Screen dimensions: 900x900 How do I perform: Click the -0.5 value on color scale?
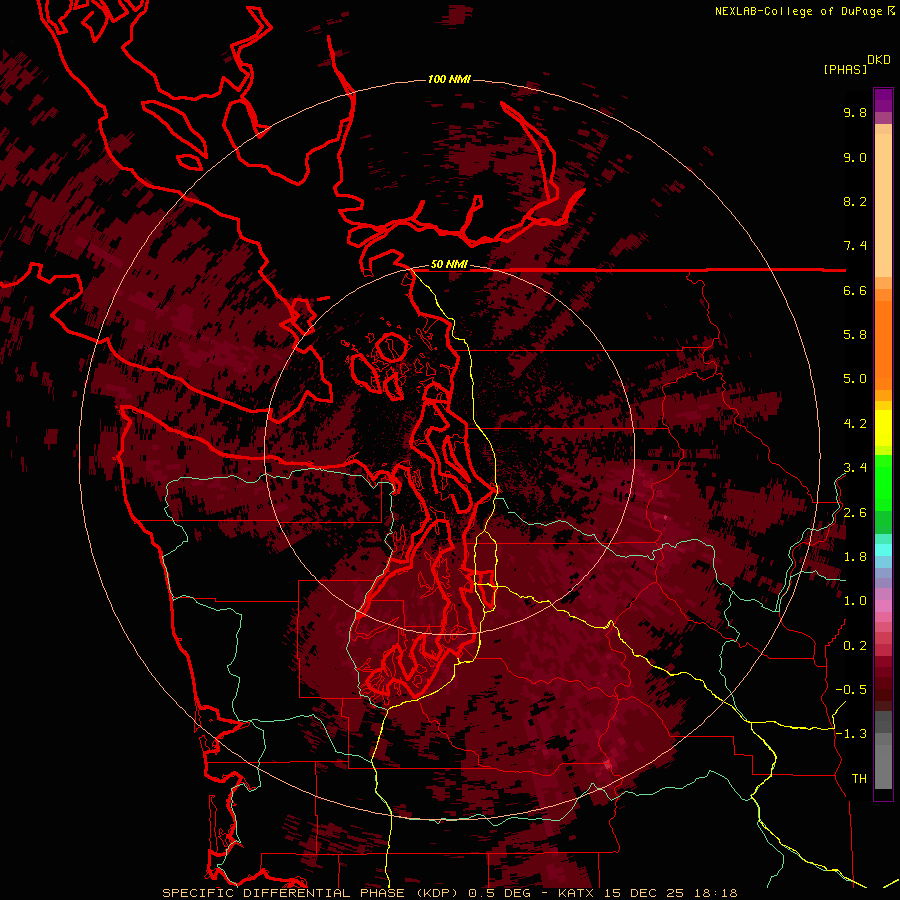point(851,690)
